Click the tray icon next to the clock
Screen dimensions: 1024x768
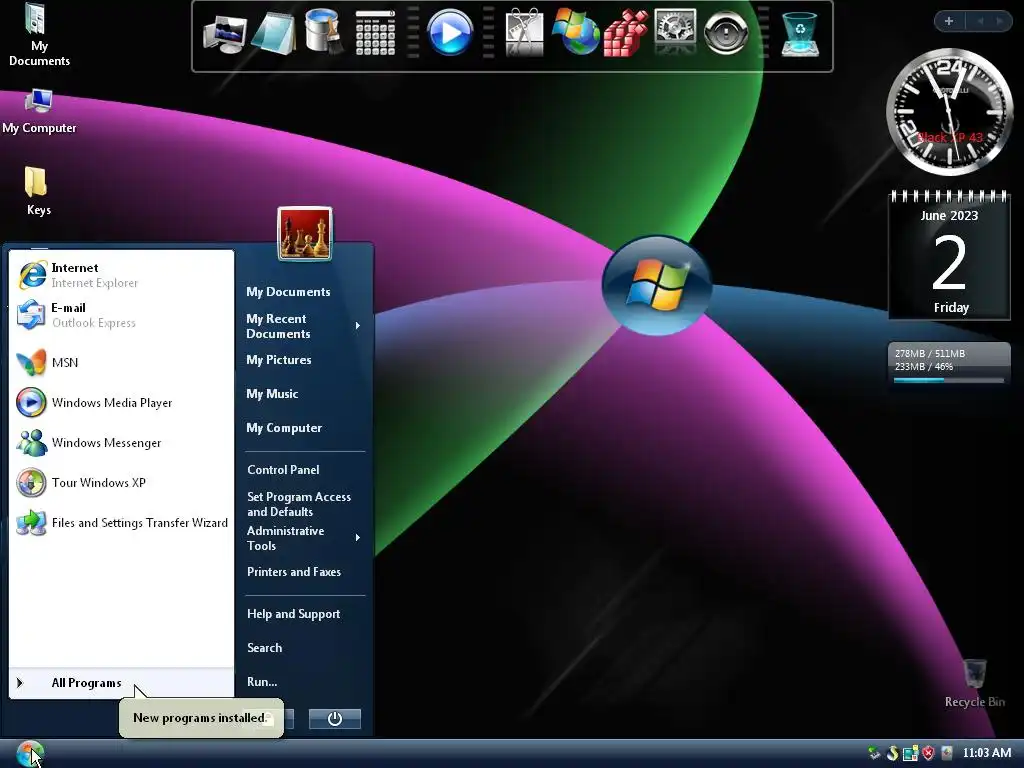tap(947, 753)
